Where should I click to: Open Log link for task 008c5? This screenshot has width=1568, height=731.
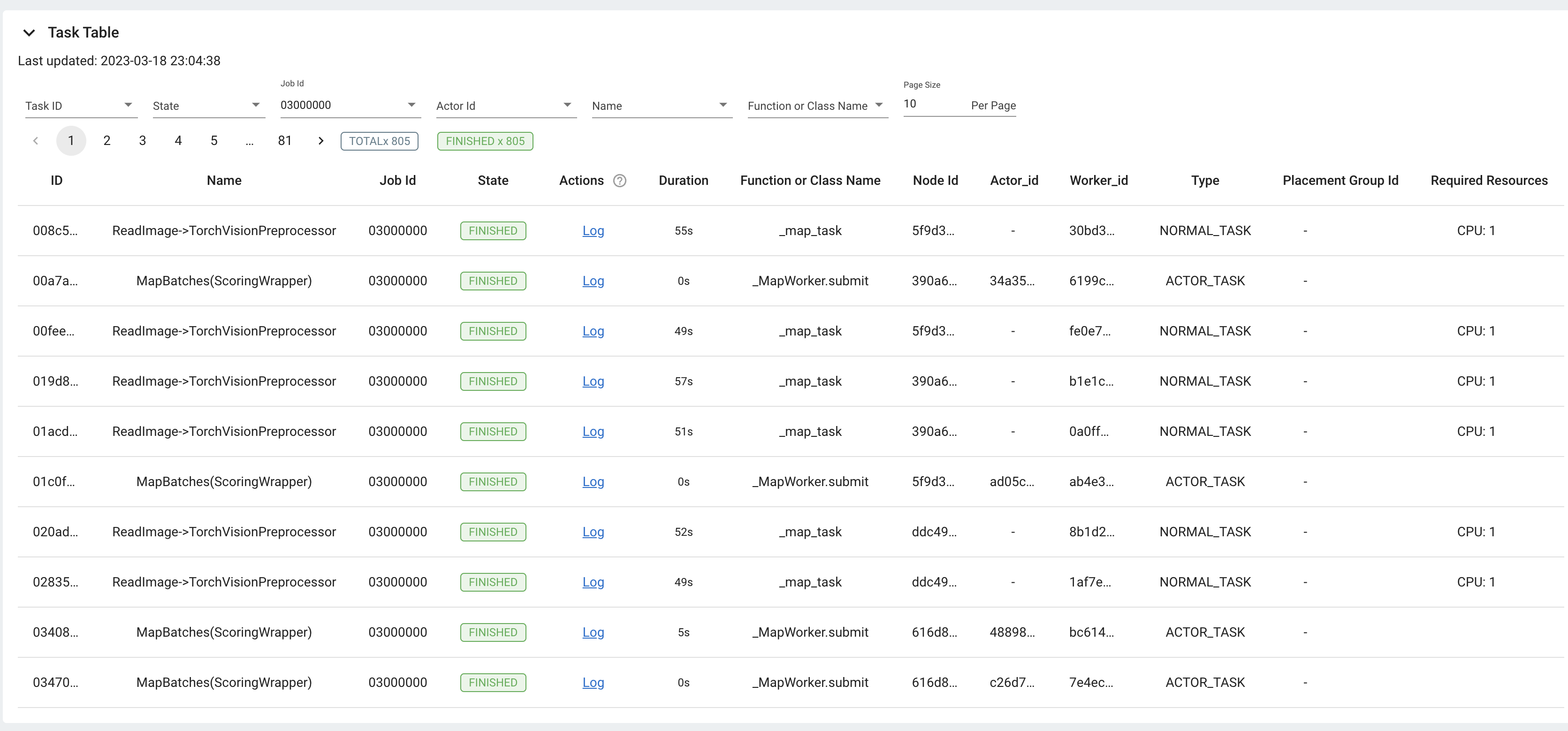593,231
